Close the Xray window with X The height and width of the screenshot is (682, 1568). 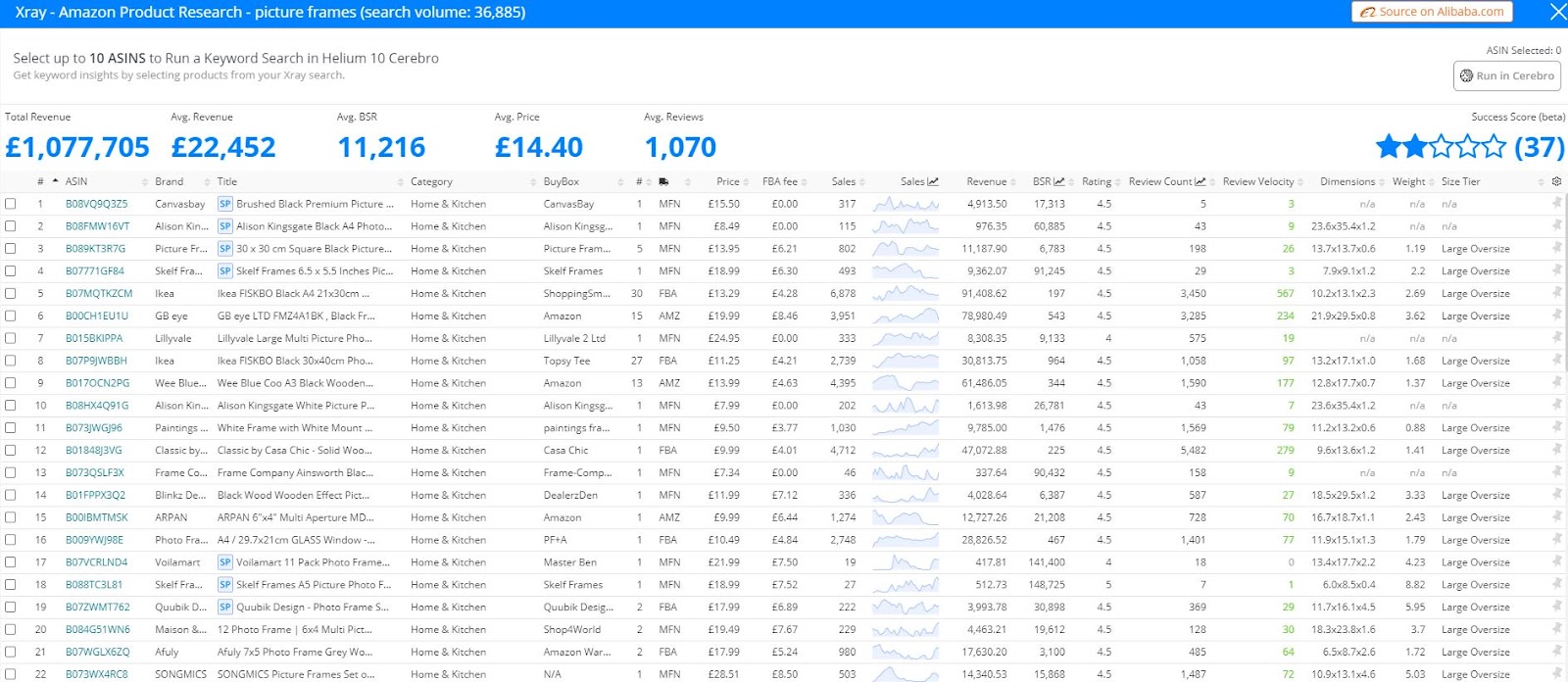[1557, 12]
